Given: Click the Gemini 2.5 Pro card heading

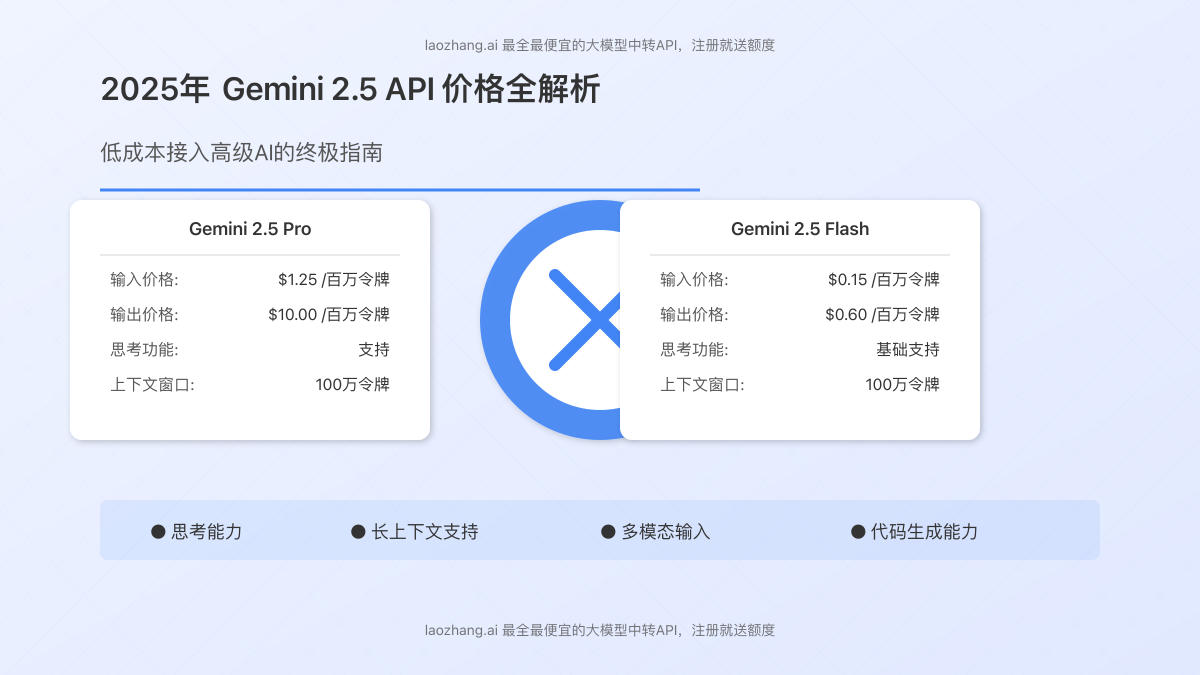Looking at the screenshot, I should pyautogui.click(x=250, y=229).
